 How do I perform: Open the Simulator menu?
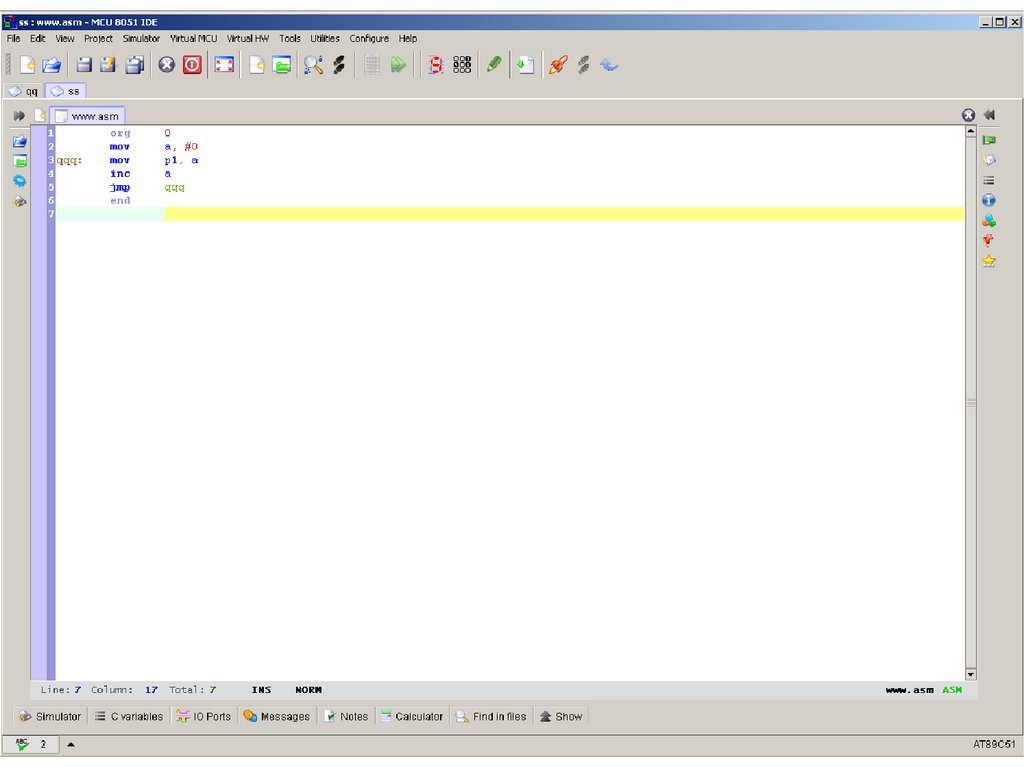click(x=141, y=38)
